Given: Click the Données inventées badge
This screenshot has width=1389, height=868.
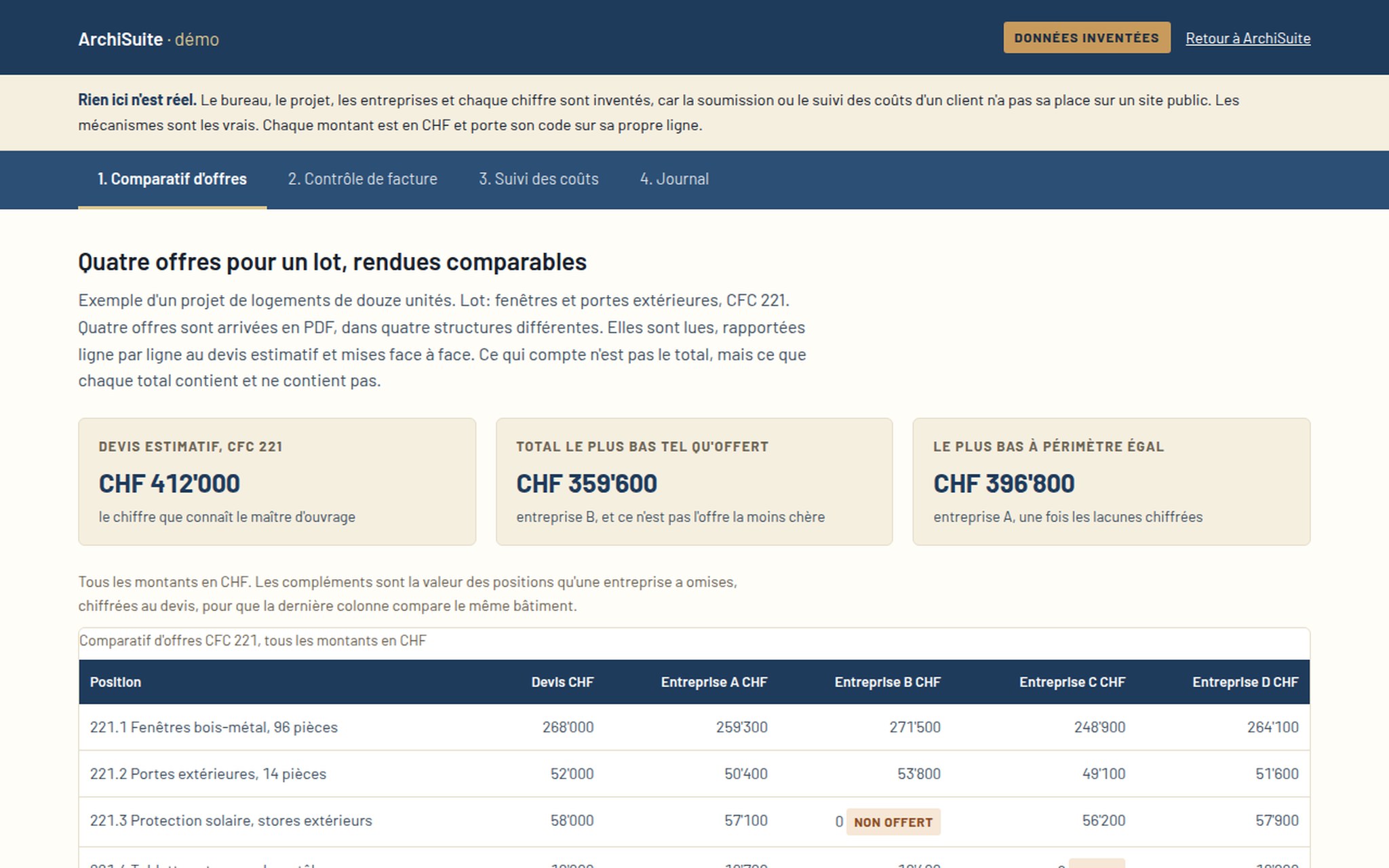Looking at the screenshot, I should [x=1087, y=37].
